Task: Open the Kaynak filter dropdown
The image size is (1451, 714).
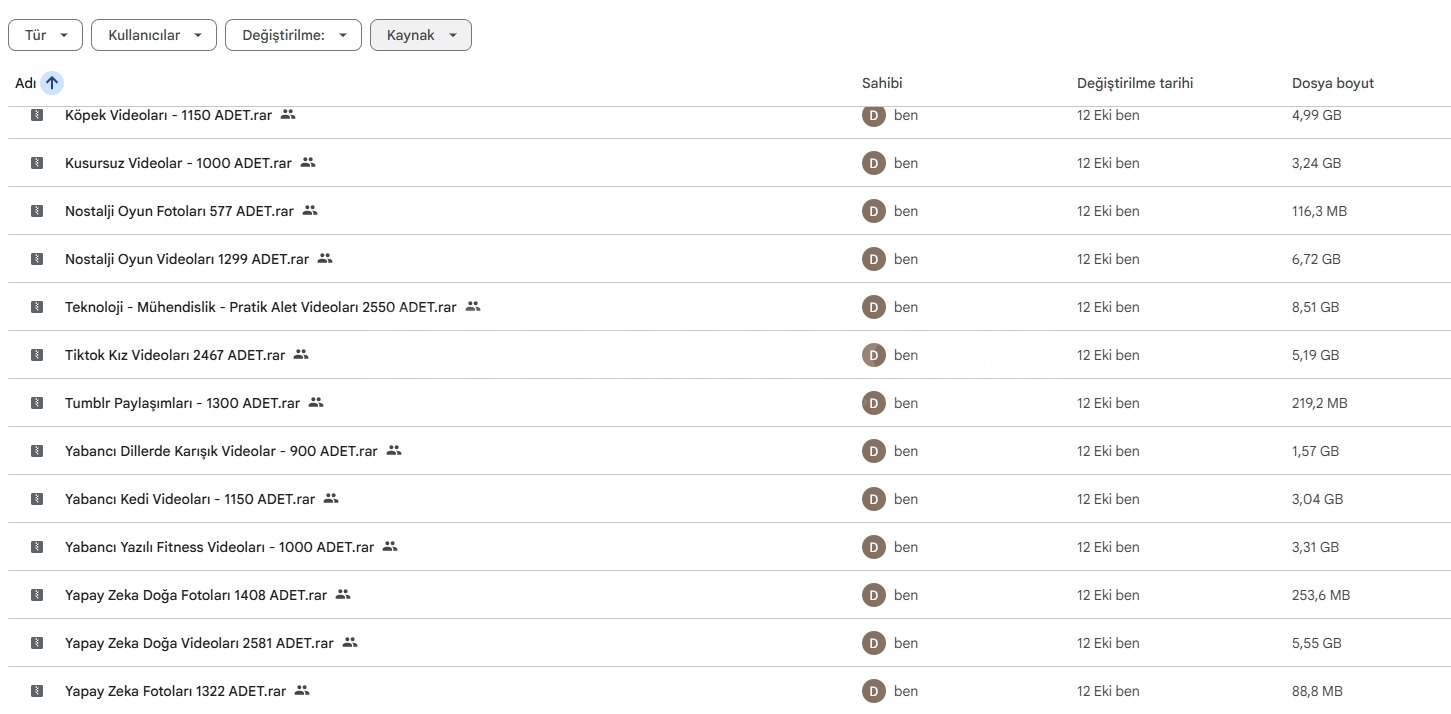Action: point(421,35)
